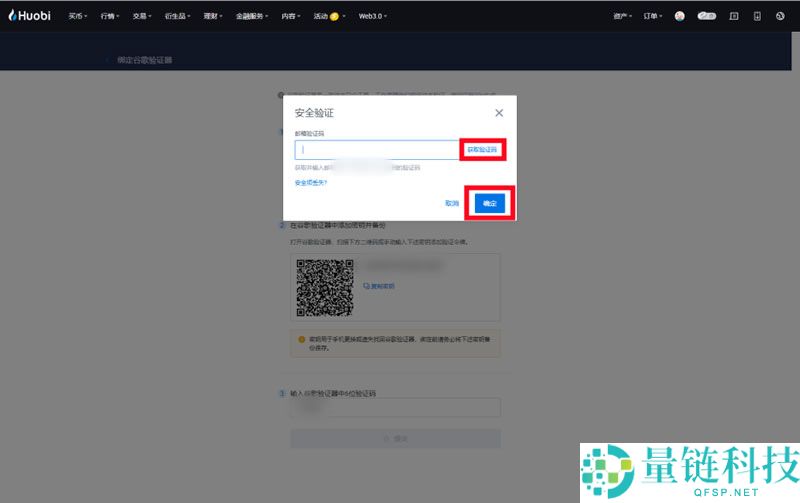The image size is (800, 503).
Task: Open the 订单 menu in the header
Action: [x=653, y=16]
